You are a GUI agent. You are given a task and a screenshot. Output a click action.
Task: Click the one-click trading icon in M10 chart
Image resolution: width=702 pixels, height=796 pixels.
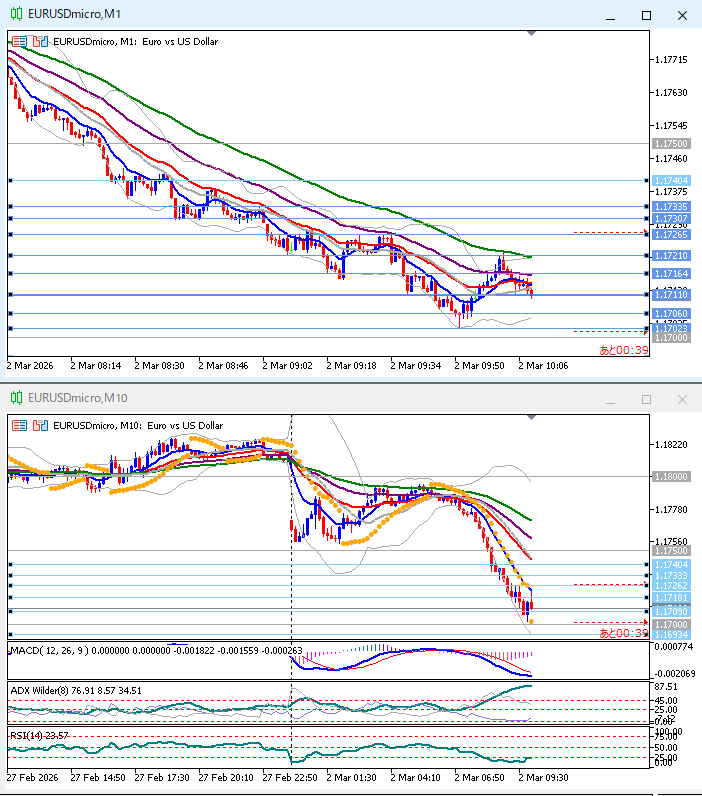coord(40,425)
